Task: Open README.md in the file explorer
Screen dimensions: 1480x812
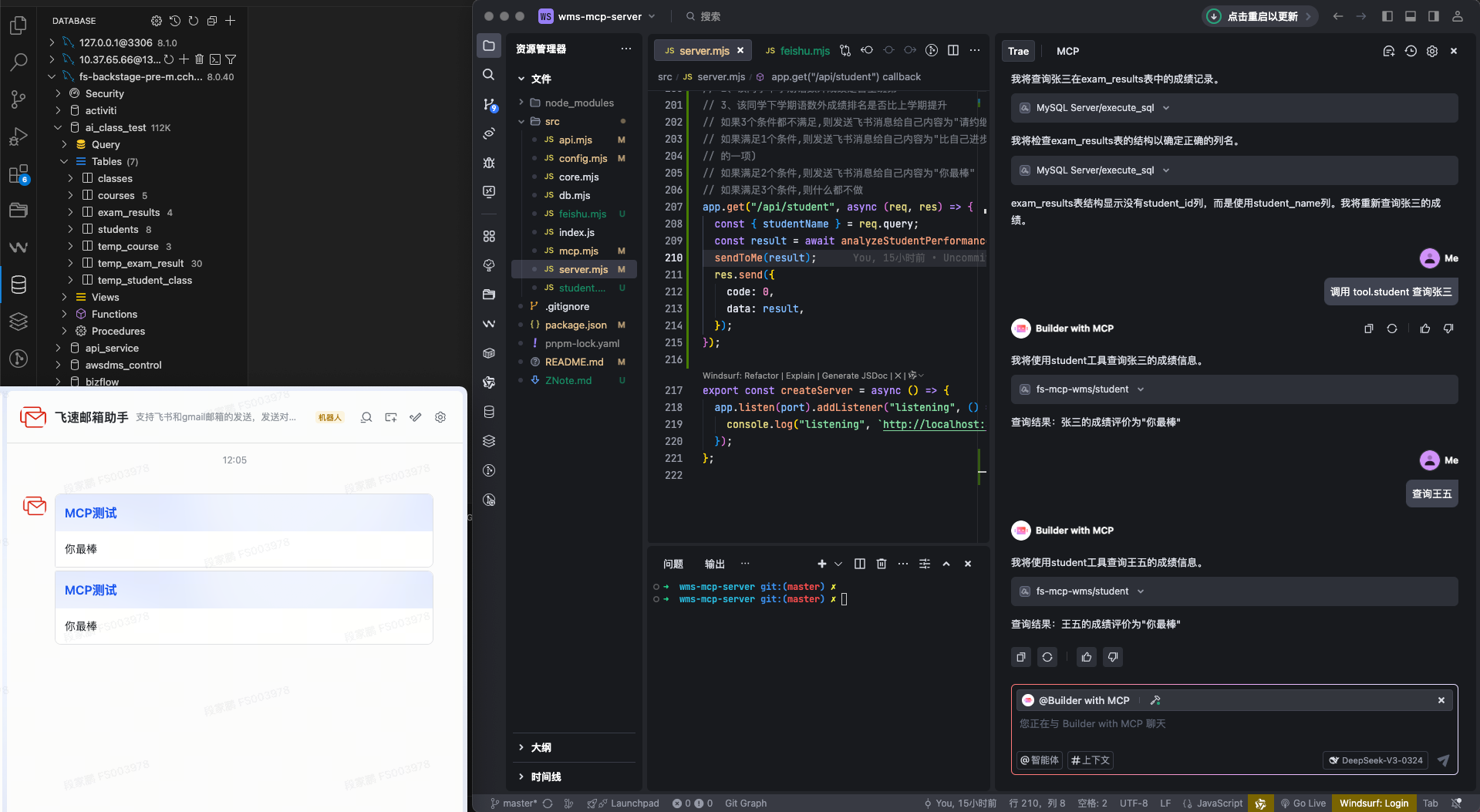Action: [x=575, y=362]
